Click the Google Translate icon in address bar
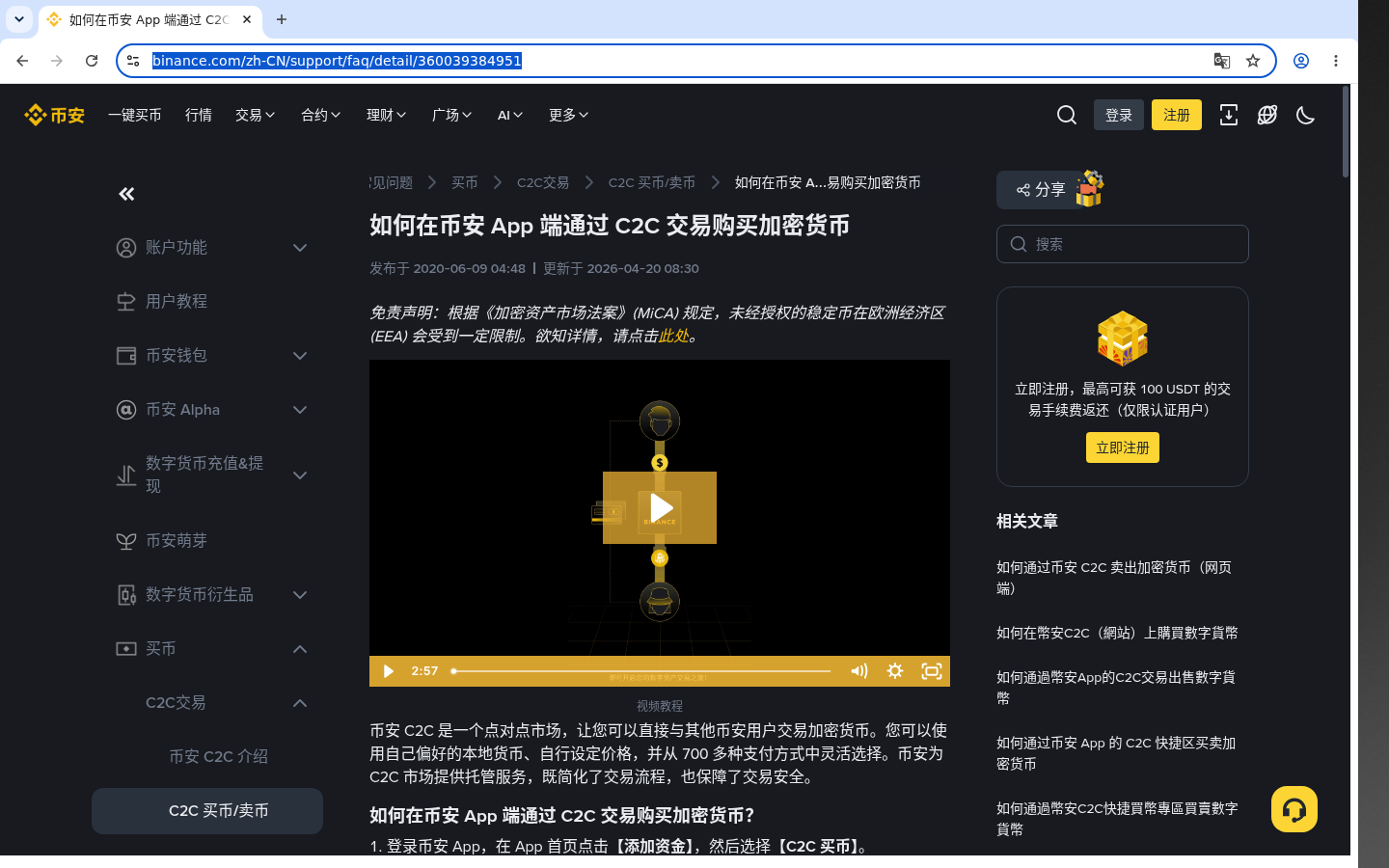Image resolution: width=1389 pixels, height=868 pixels. pyautogui.click(x=1222, y=61)
